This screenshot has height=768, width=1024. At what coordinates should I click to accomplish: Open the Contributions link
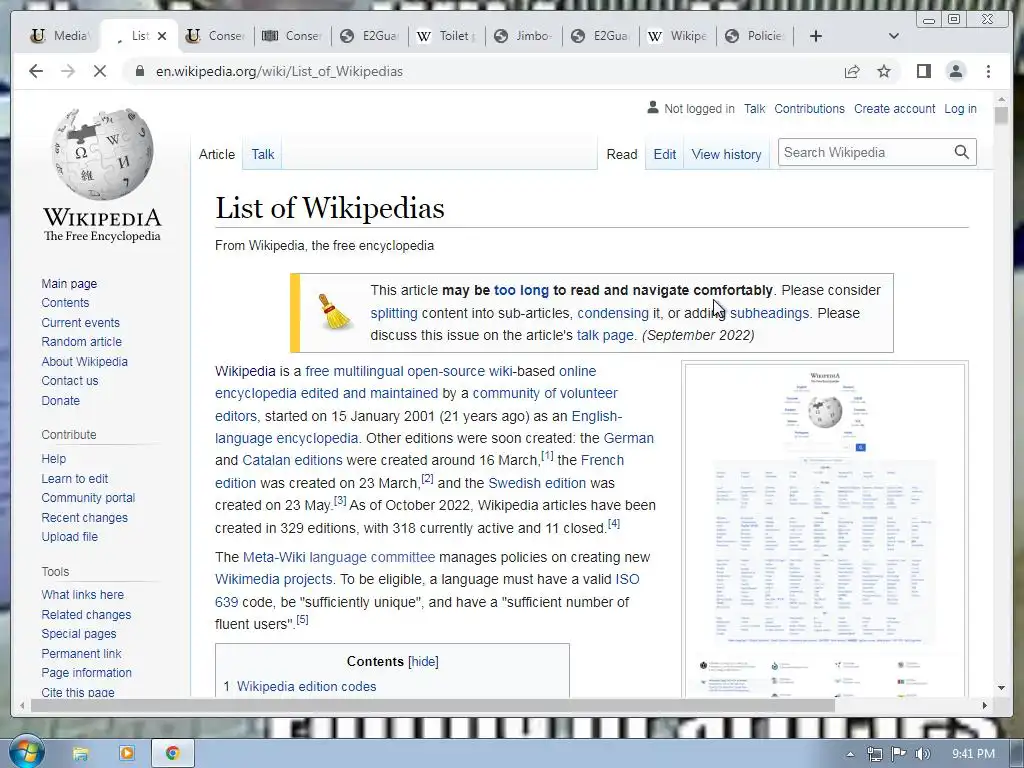[x=809, y=108]
